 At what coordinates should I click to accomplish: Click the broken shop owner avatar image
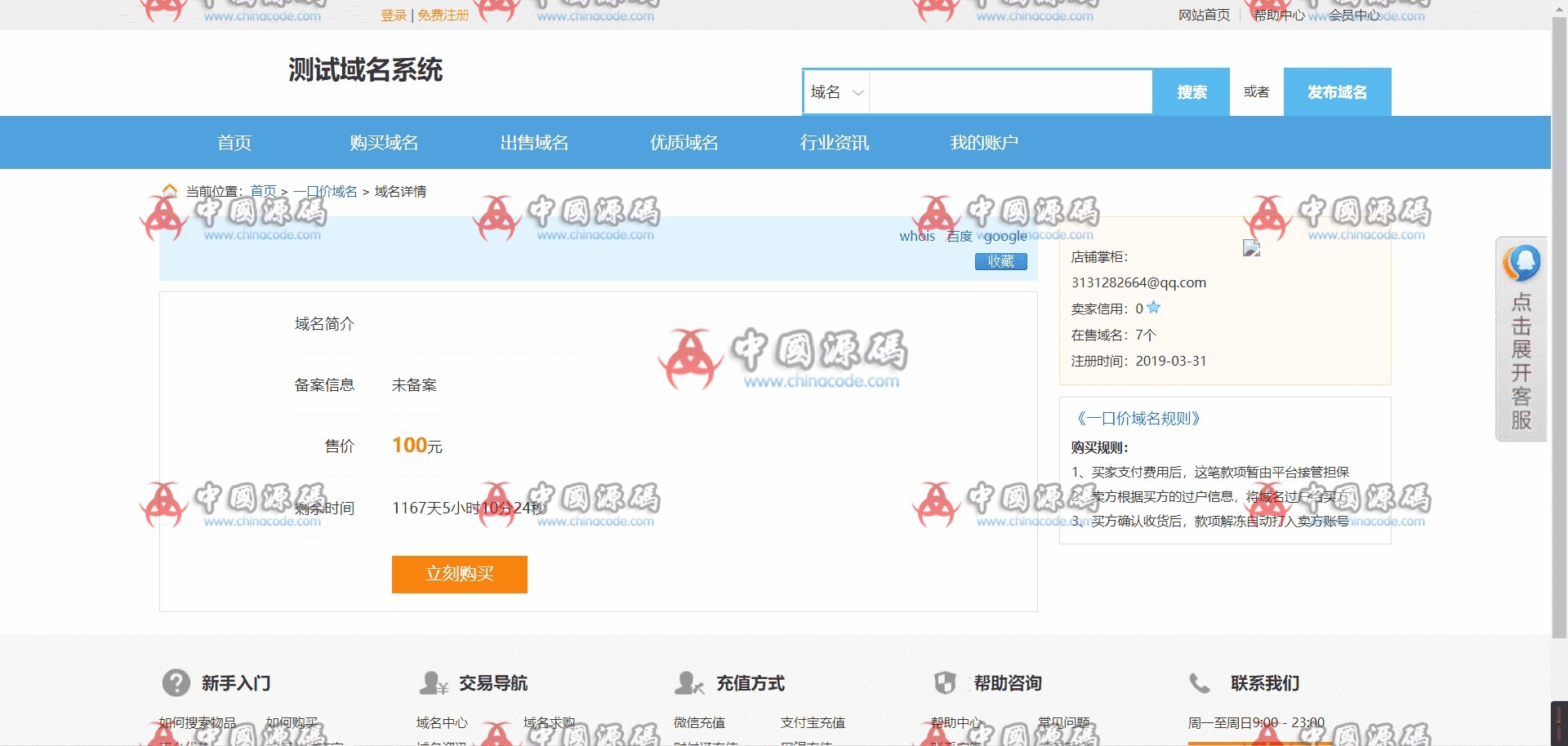pos(1251,248)
